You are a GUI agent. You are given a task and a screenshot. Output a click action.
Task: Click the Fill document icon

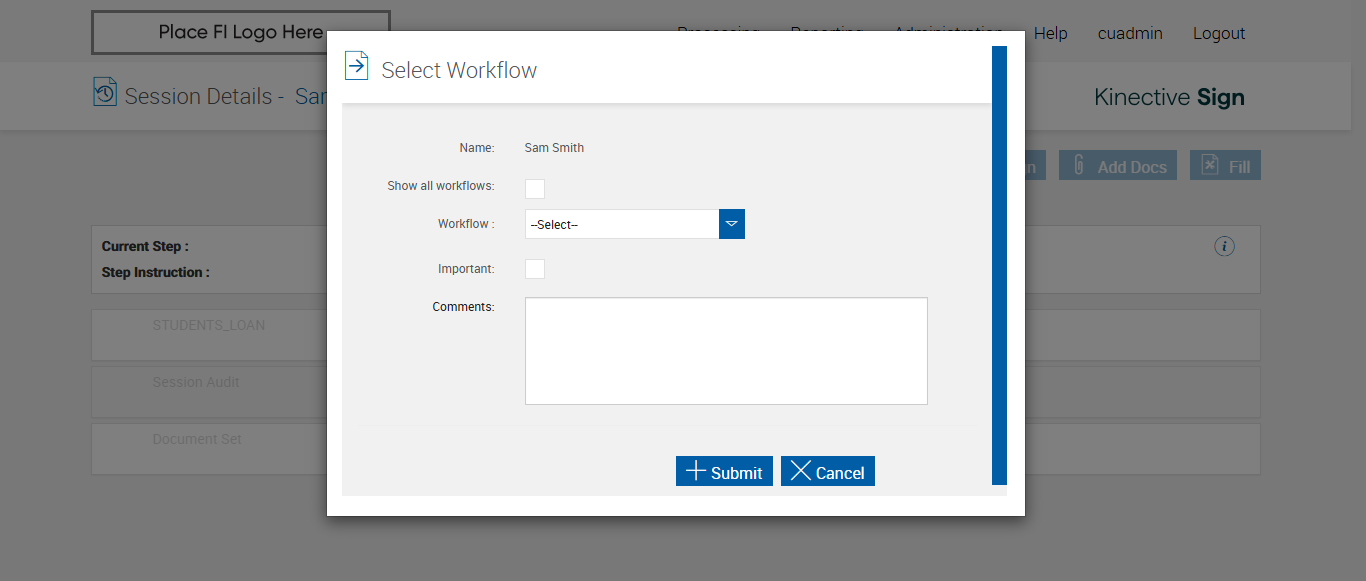[x=1210, y=165]
